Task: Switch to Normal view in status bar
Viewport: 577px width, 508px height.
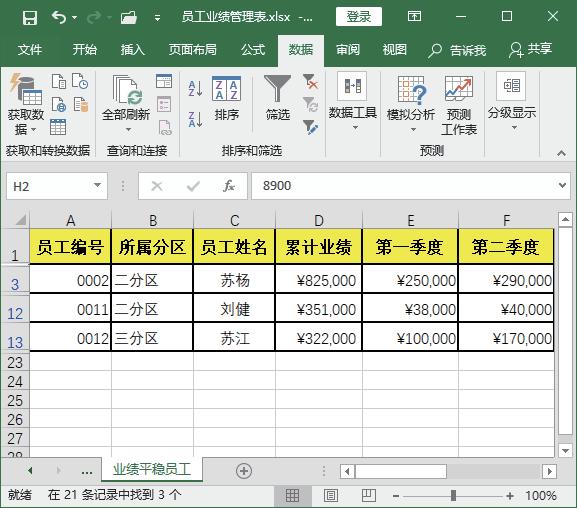Action: point(292,496)
